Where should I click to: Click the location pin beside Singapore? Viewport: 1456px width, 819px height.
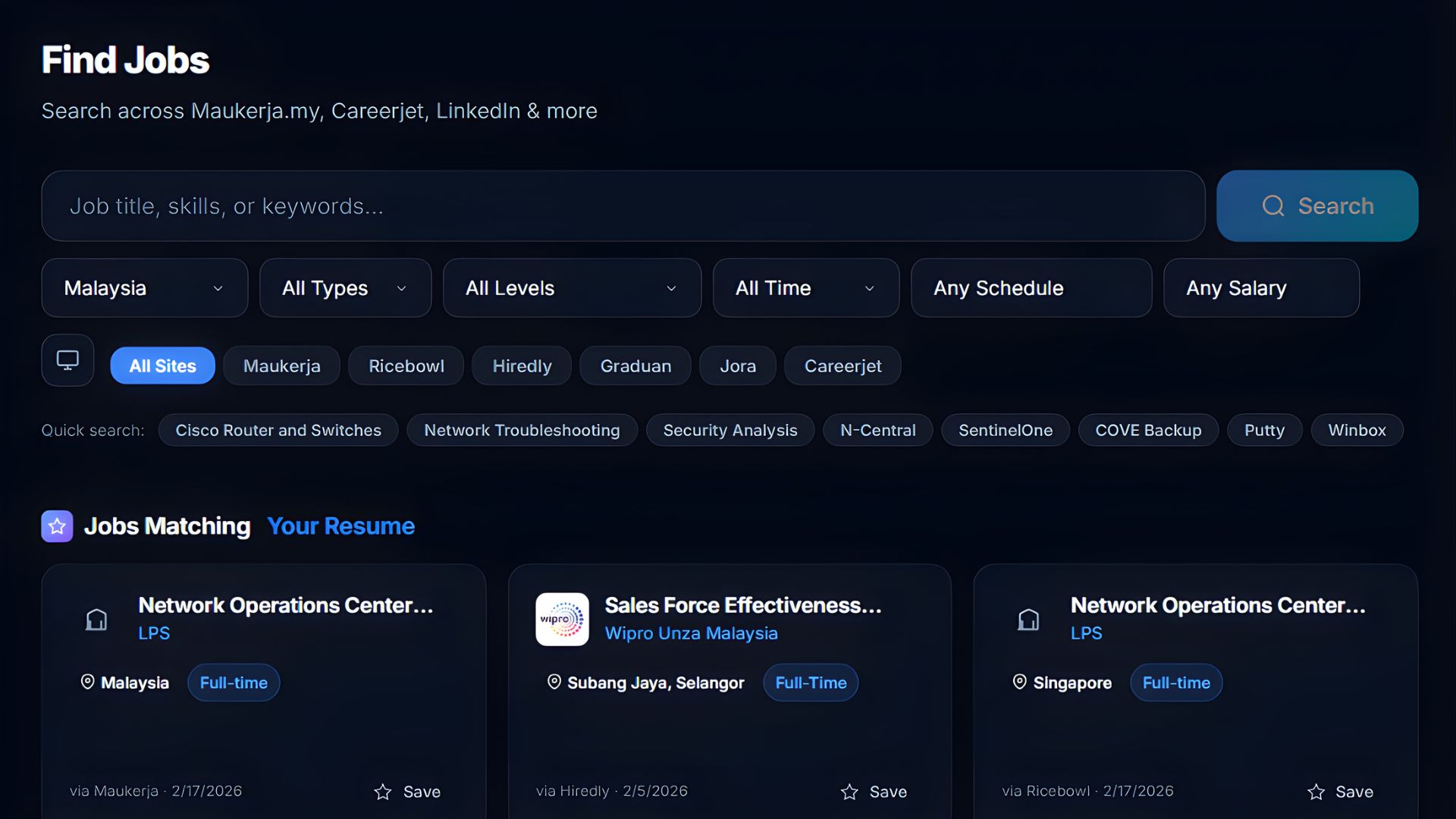(1019, 682)
